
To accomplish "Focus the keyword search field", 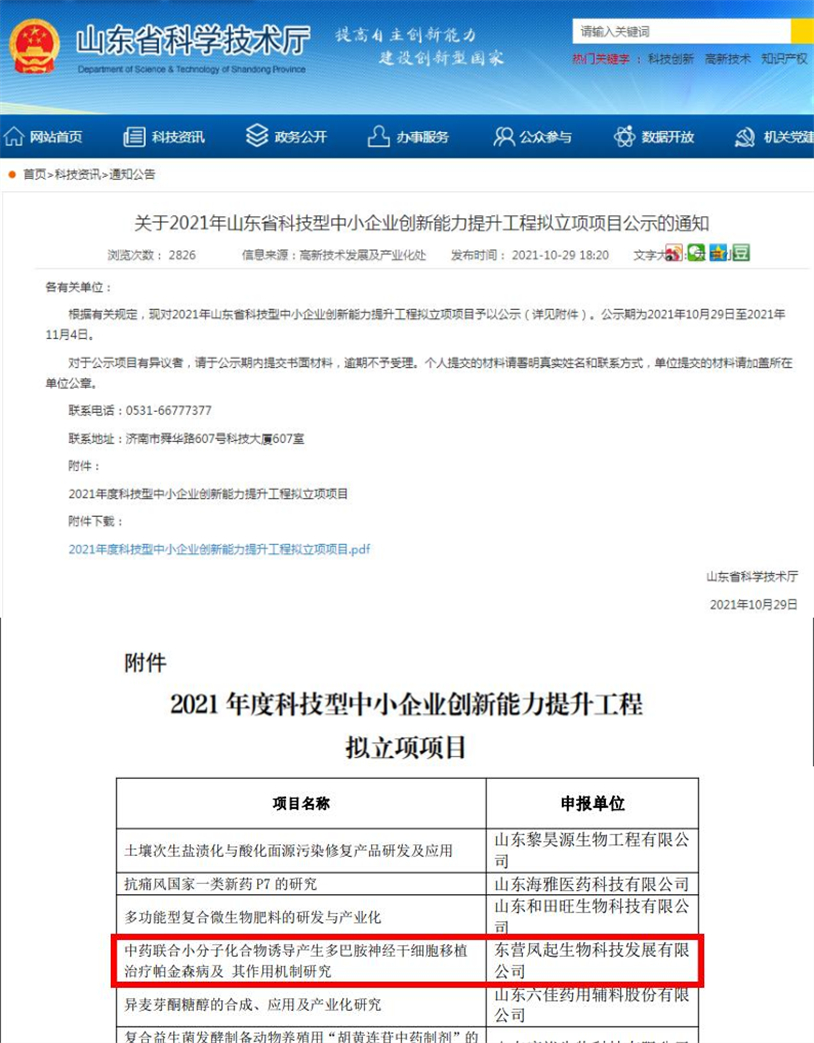I will pyautogui.click(x=682, y=31).
